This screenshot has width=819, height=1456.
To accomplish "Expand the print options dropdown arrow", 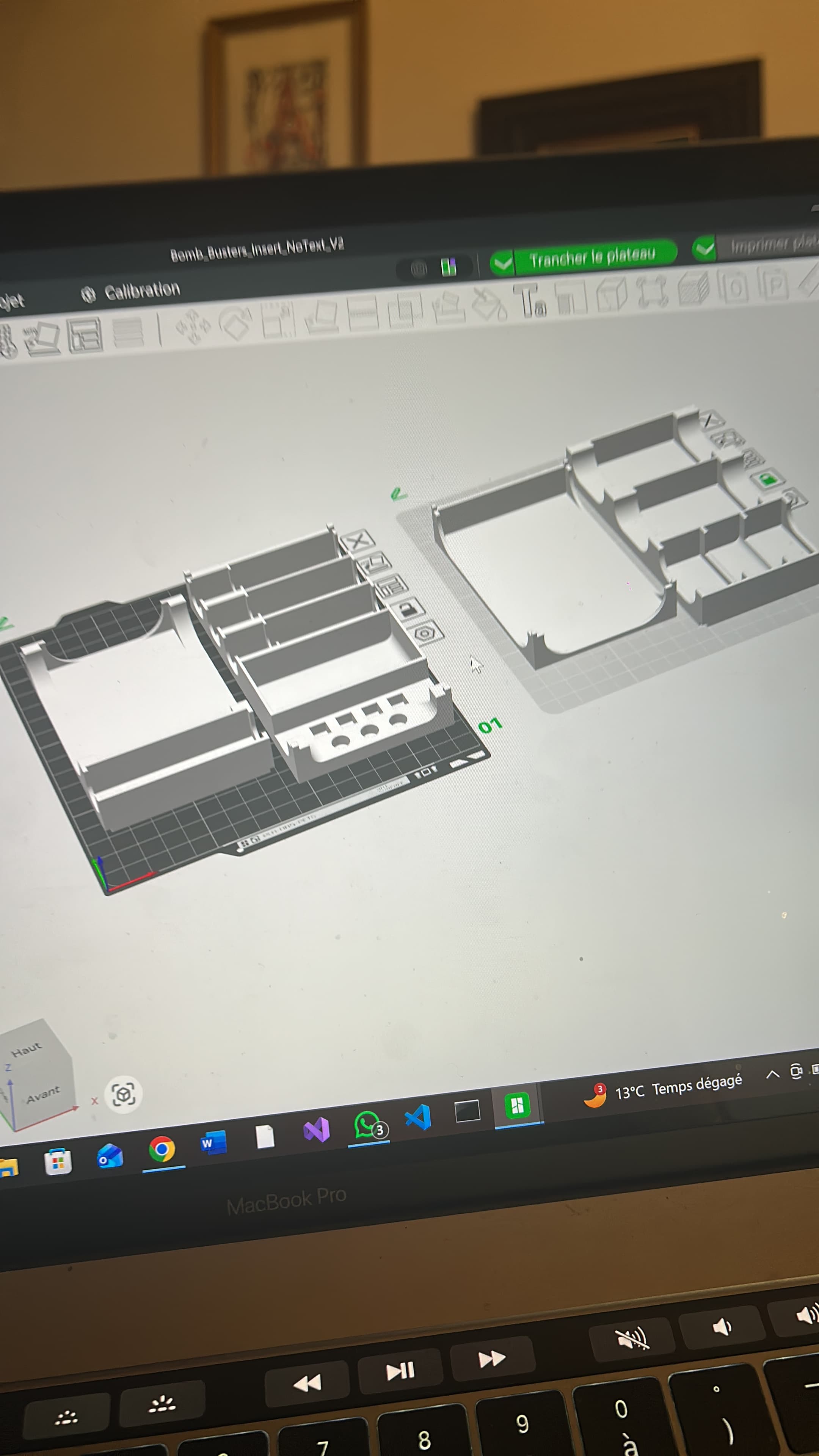I will (704, 249).
